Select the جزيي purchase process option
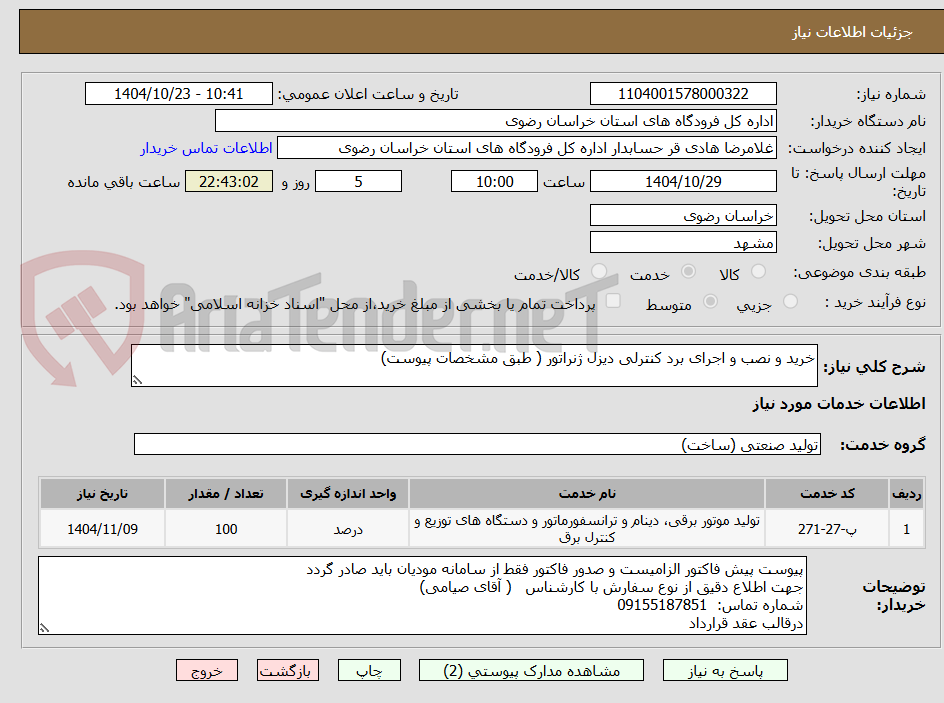The height and width of the screenshot is (703, 944). tap(790, 301)
